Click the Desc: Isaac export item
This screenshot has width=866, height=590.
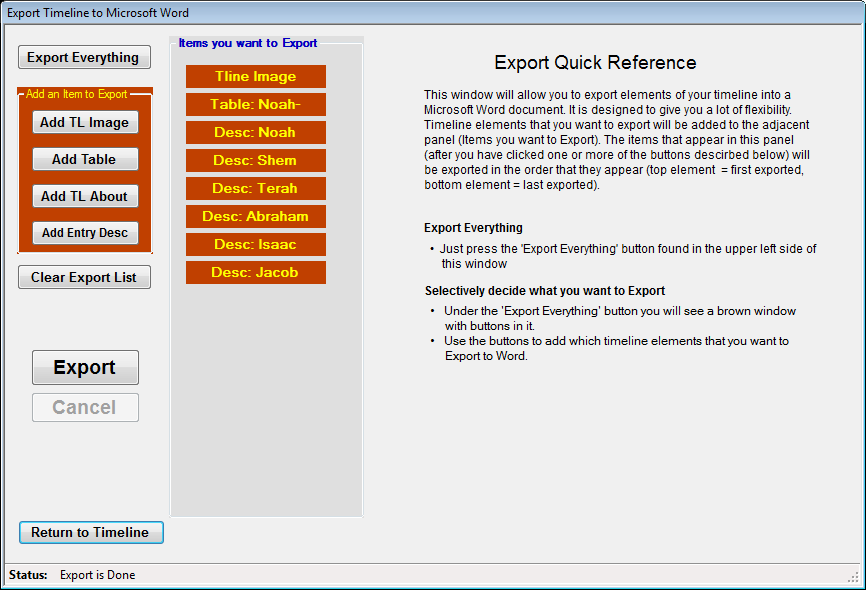[256, 244]
